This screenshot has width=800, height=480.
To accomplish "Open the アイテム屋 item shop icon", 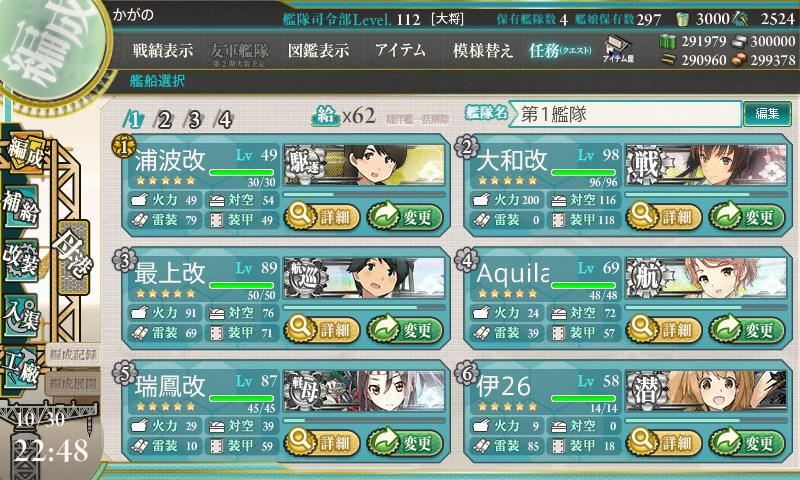I will (x=618, y=49).
